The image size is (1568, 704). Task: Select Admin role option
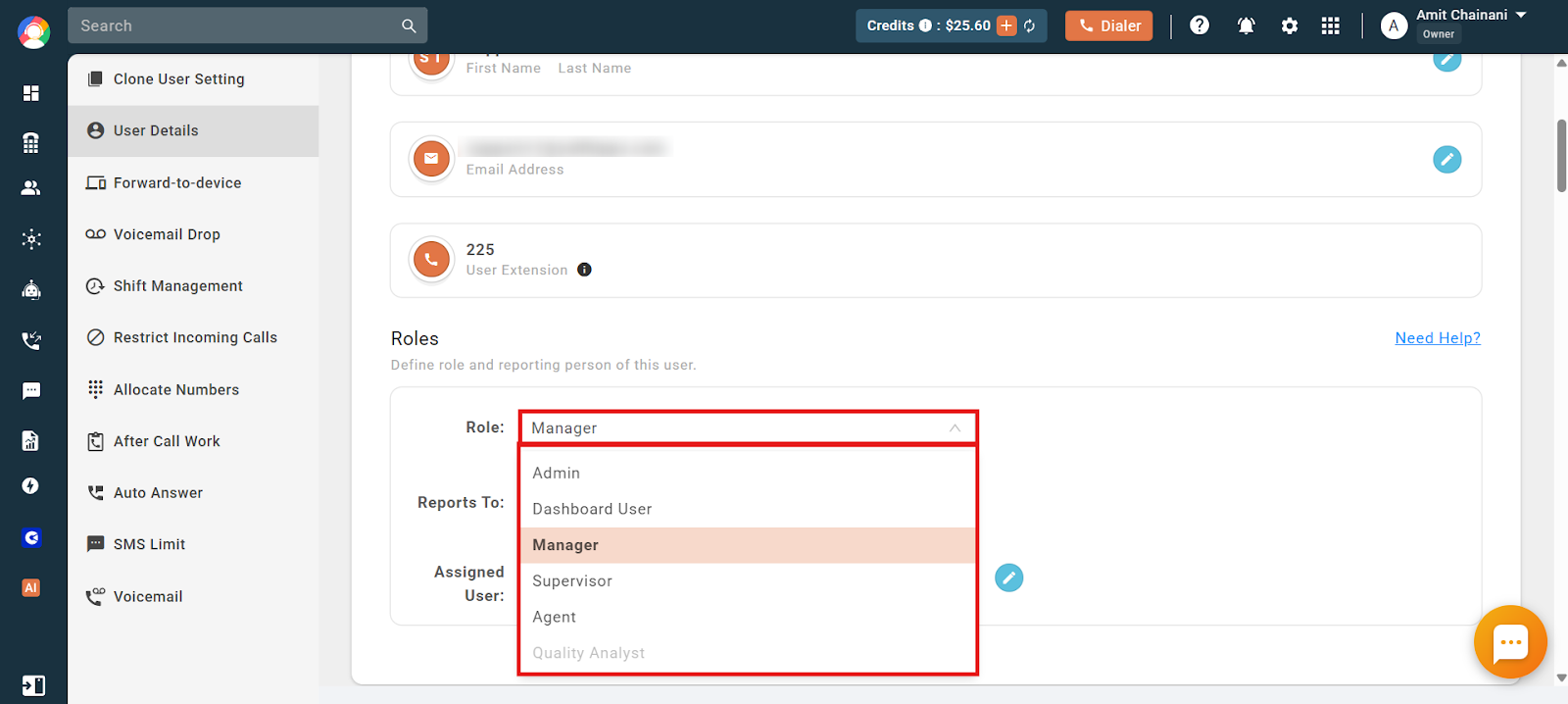(x=748, y=473)
